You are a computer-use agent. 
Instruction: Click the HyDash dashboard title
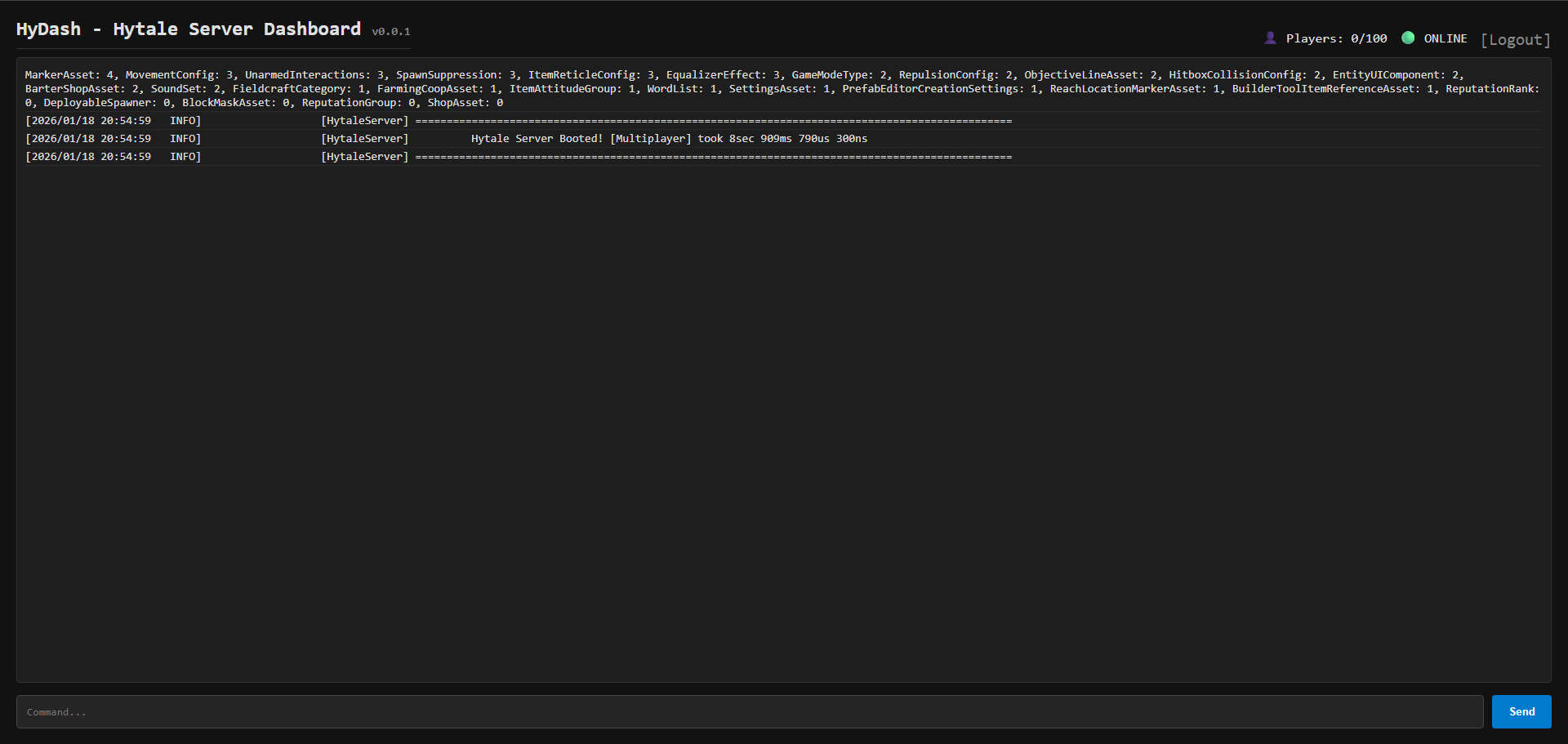point(188,29)
